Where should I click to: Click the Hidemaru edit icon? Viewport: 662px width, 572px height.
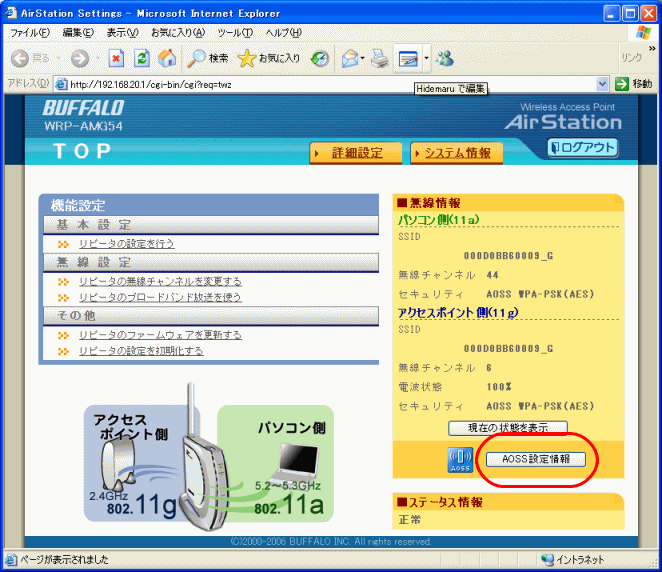pyautogui.click(x=408, y=59)
